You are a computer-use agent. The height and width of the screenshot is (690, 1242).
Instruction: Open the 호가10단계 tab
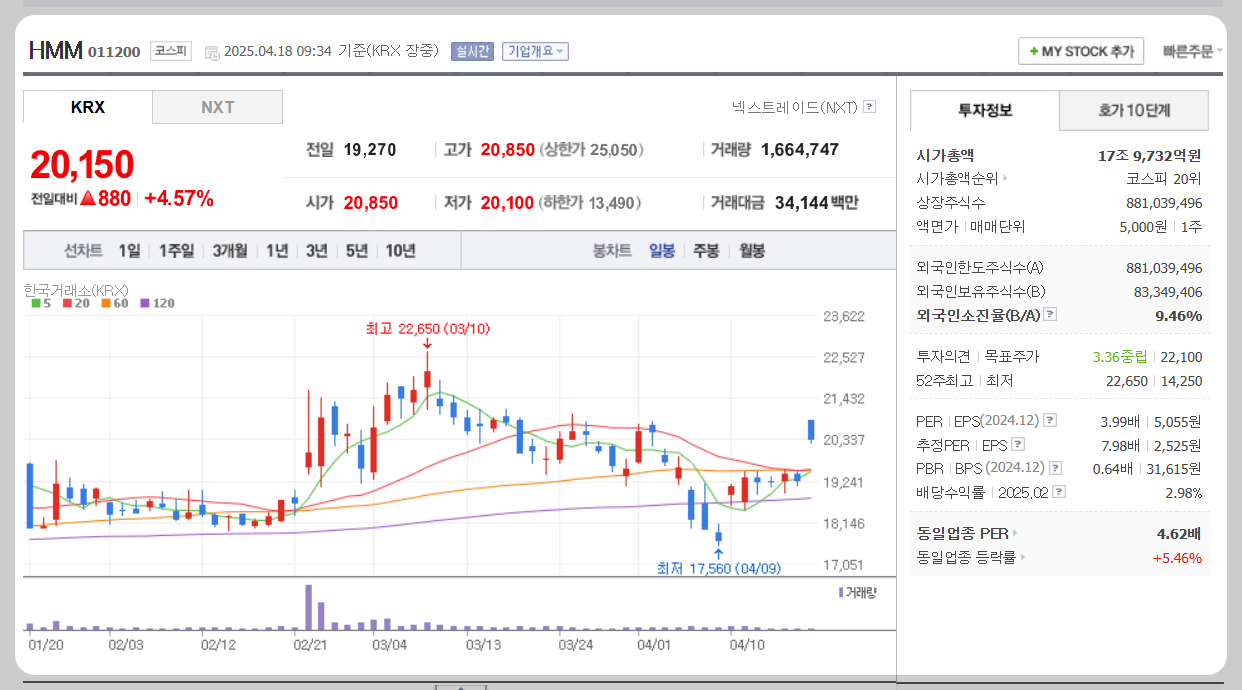[1134, 110]
